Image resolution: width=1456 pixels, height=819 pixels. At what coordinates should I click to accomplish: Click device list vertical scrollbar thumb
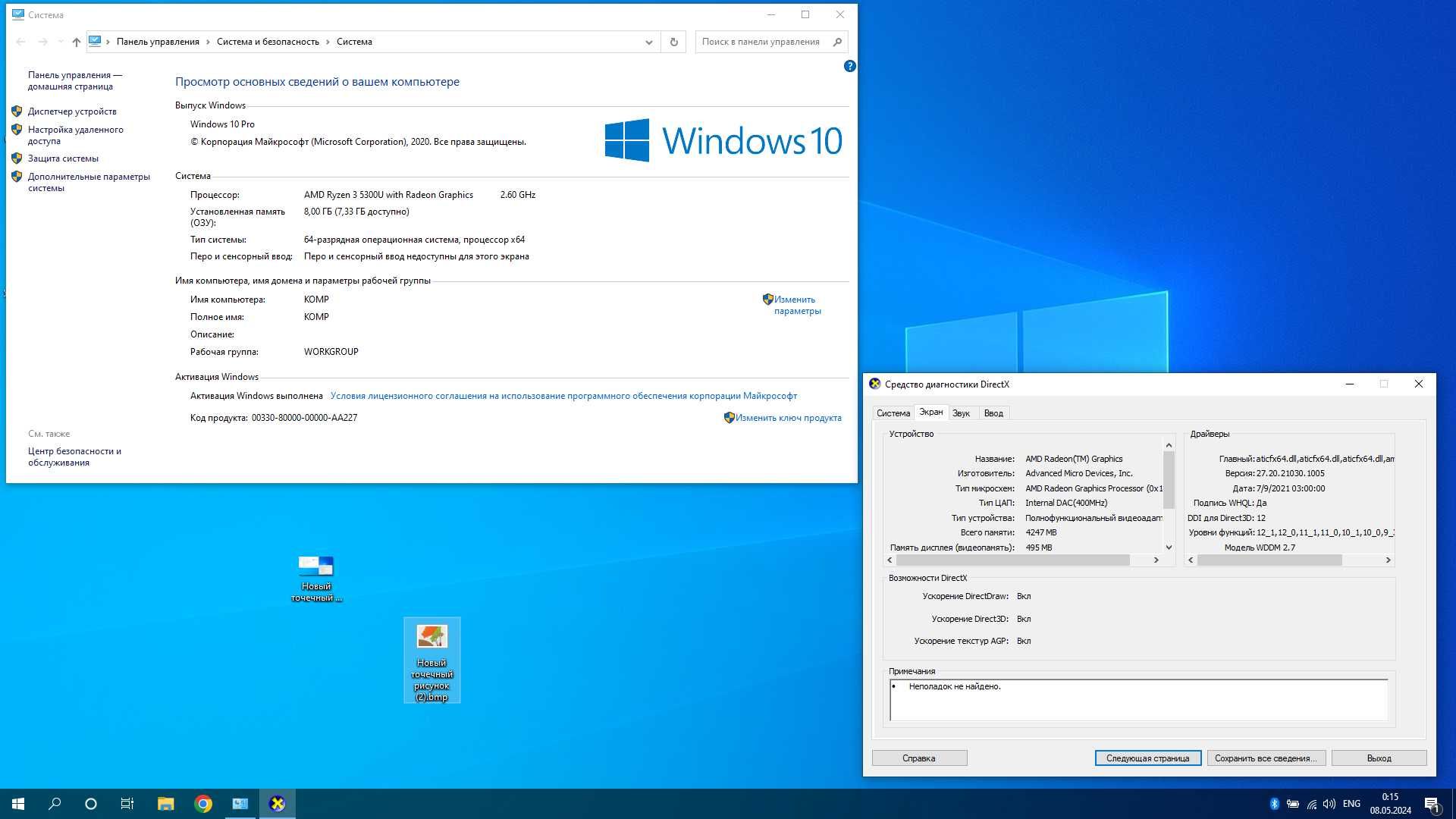[1169, 480]
